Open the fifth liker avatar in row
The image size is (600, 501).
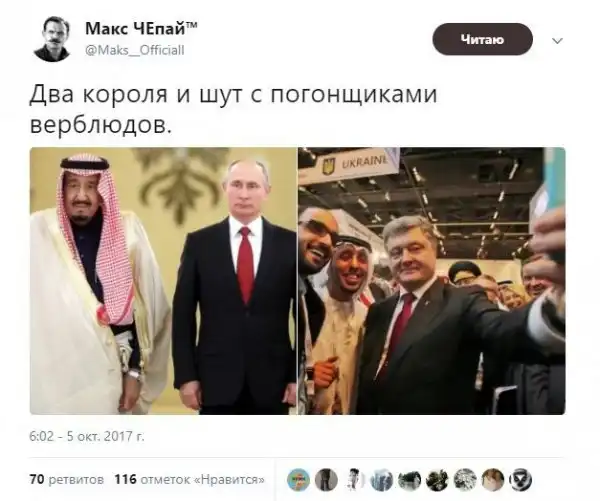pos(409,480)
